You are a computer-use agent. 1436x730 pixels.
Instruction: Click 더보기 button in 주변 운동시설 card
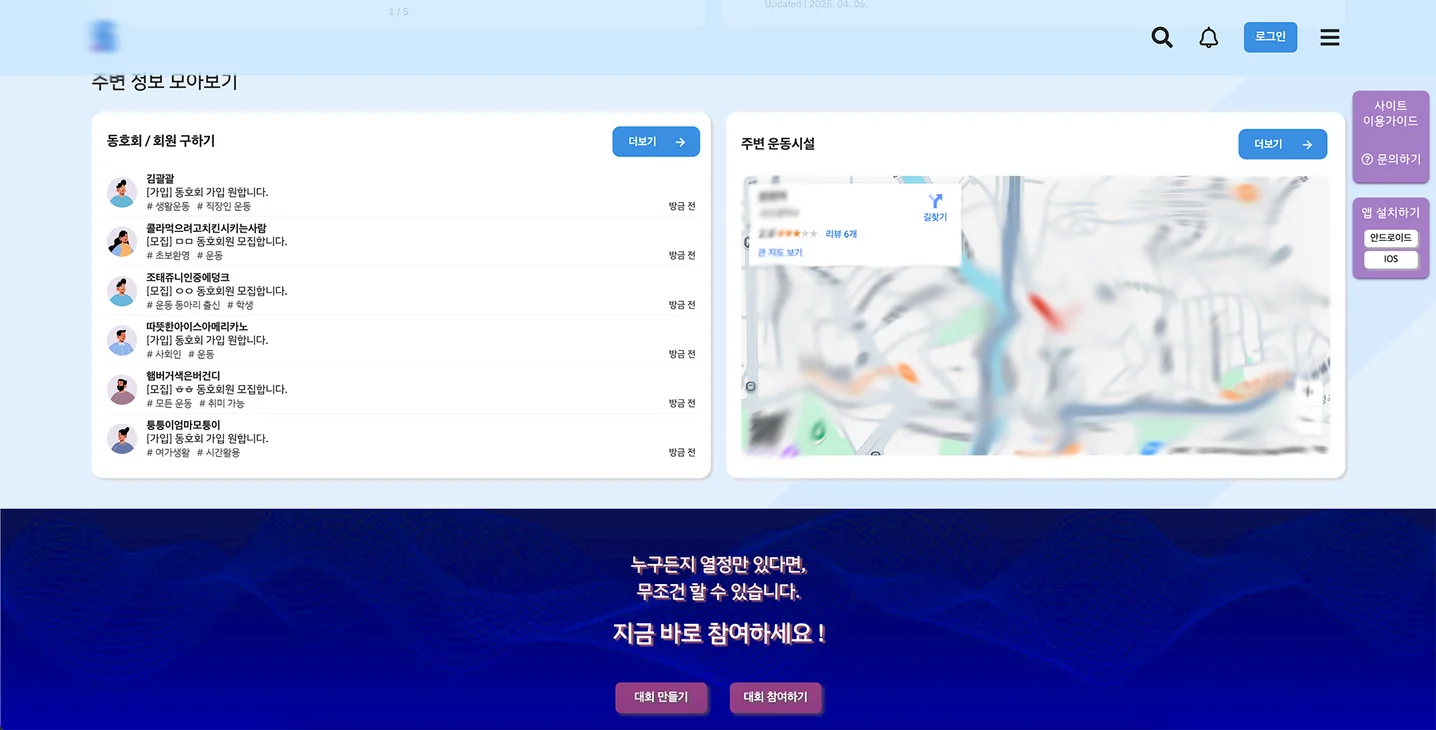pyautogui.click(x=1282, y=144)
